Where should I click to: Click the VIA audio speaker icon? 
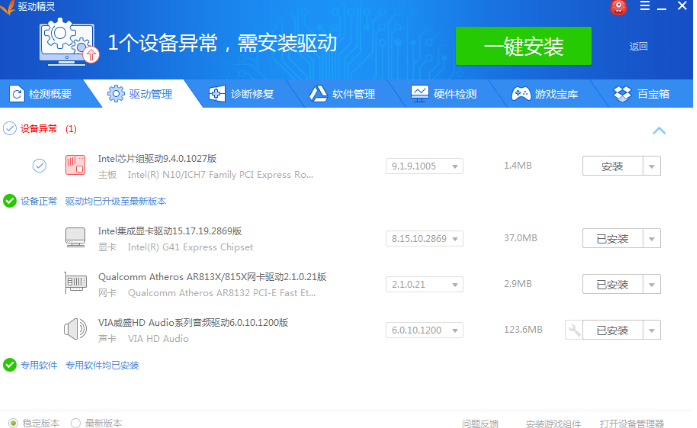(x=75, y=329)
